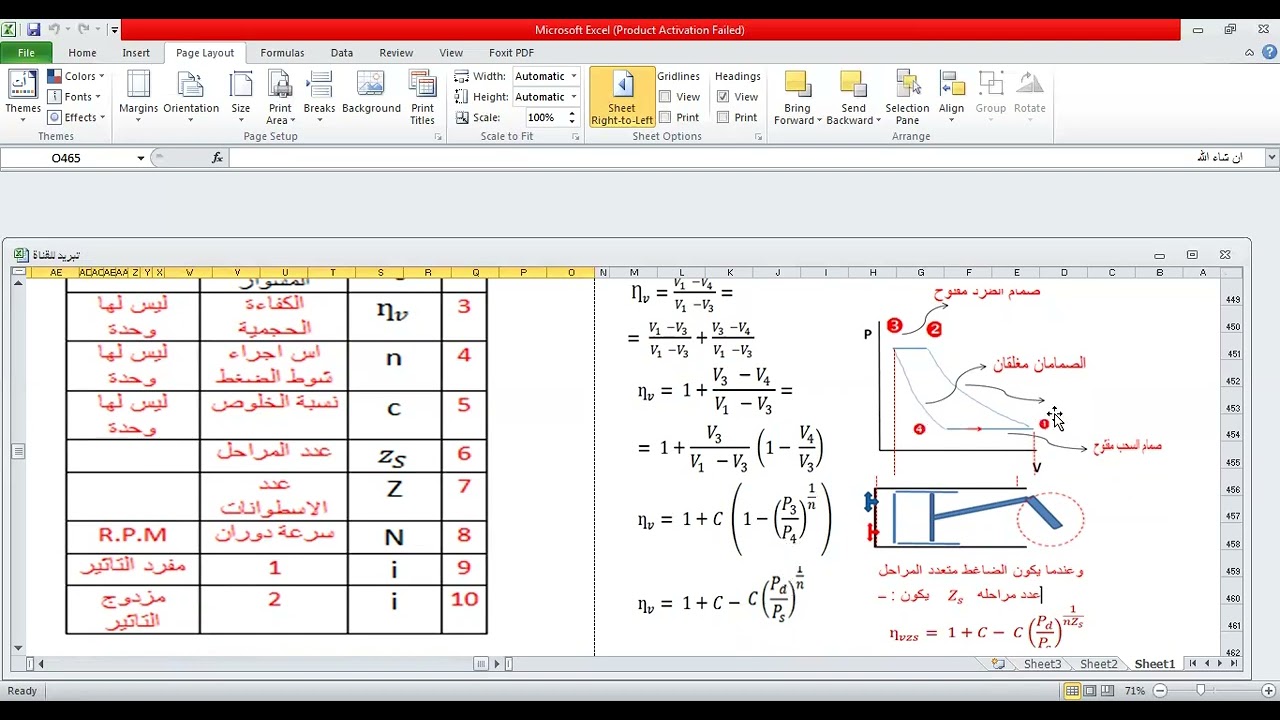
Task: Click the Zoom In plus button
Action: tap(1269, 691)
